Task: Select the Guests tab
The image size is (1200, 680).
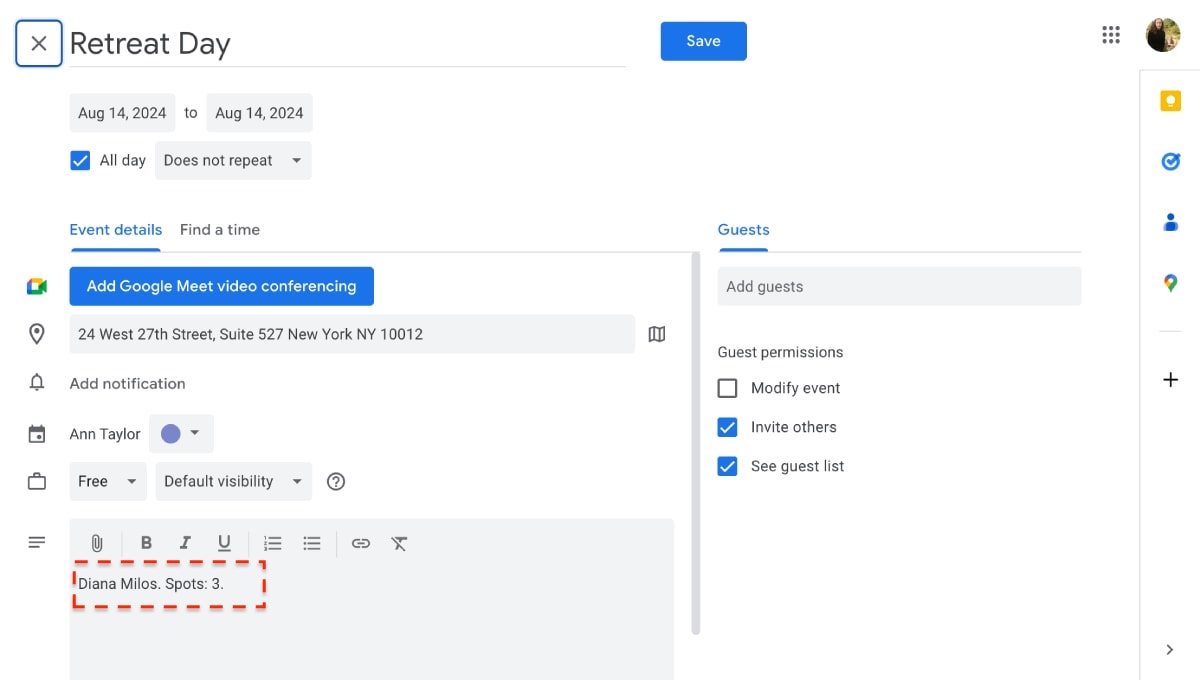Action: (x=743, y=230)
